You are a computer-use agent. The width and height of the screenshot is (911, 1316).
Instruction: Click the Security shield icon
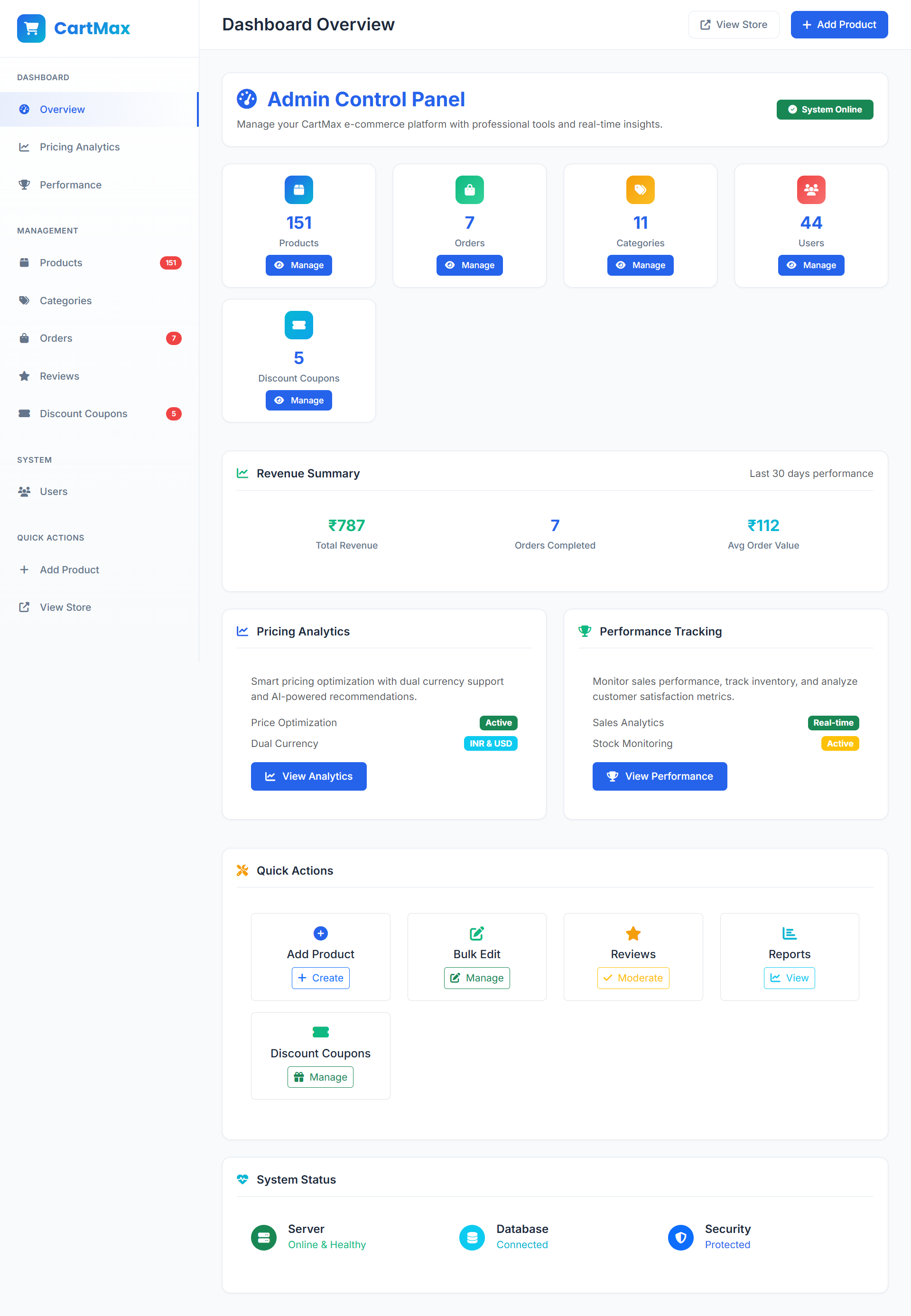(x=680, y=1237)
